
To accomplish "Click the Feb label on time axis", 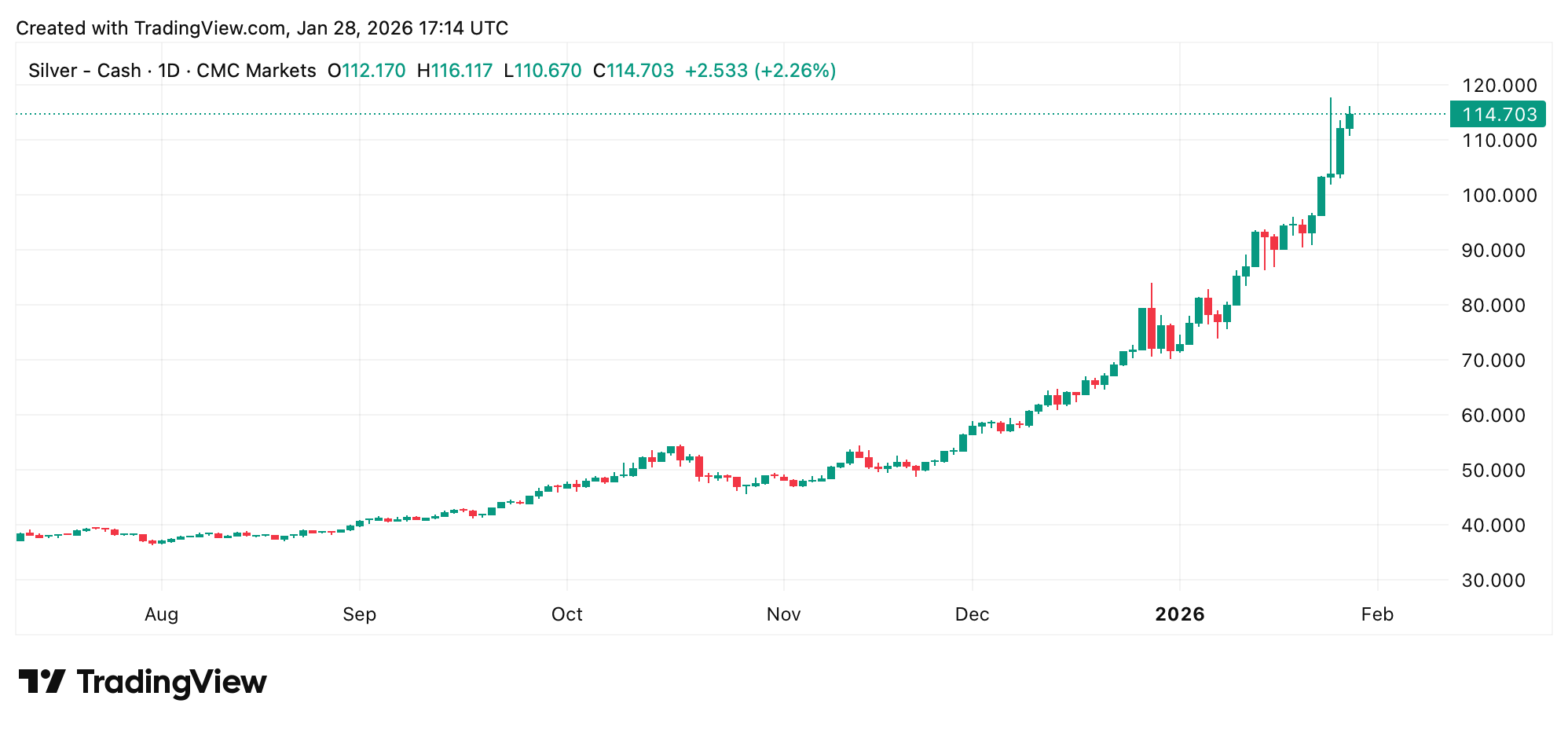I will click(1377, 614).
